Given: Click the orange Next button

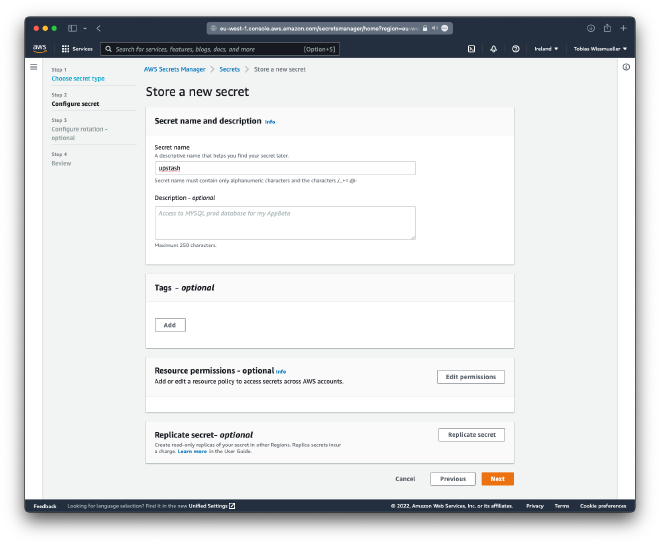Looking at the screenshot, I should (497, 479).
